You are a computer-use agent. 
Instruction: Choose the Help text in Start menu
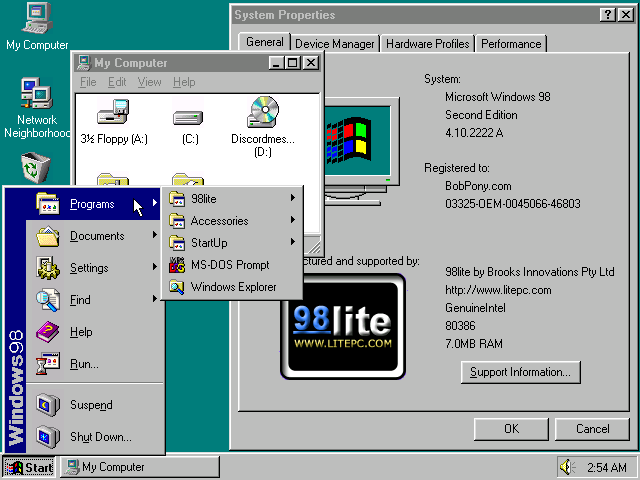[x=81, y=332]
